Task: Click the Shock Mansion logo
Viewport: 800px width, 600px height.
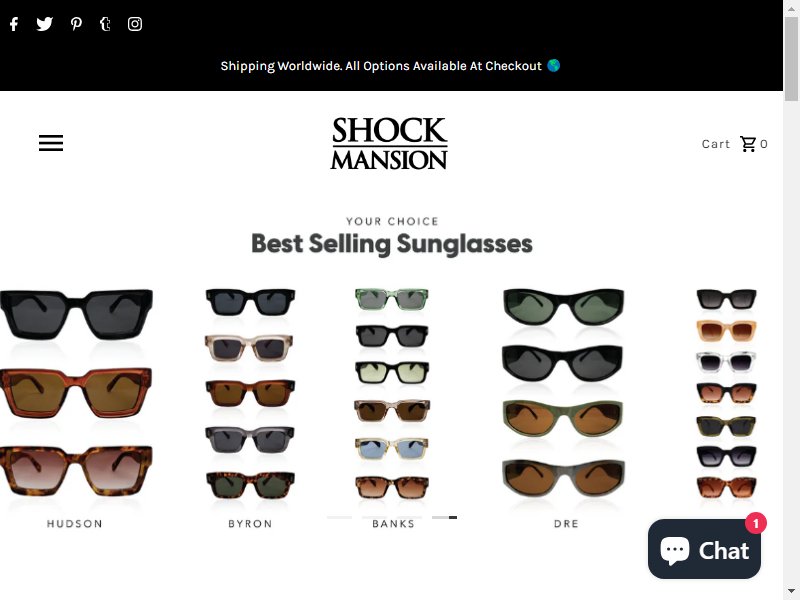Action: click(389, 143)
